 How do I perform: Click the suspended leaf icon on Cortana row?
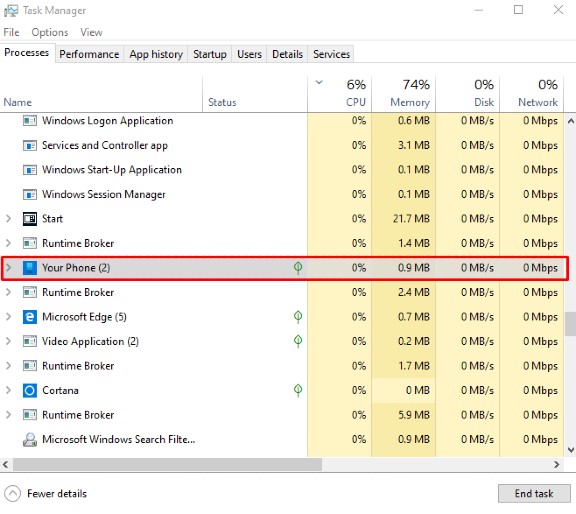298,390
